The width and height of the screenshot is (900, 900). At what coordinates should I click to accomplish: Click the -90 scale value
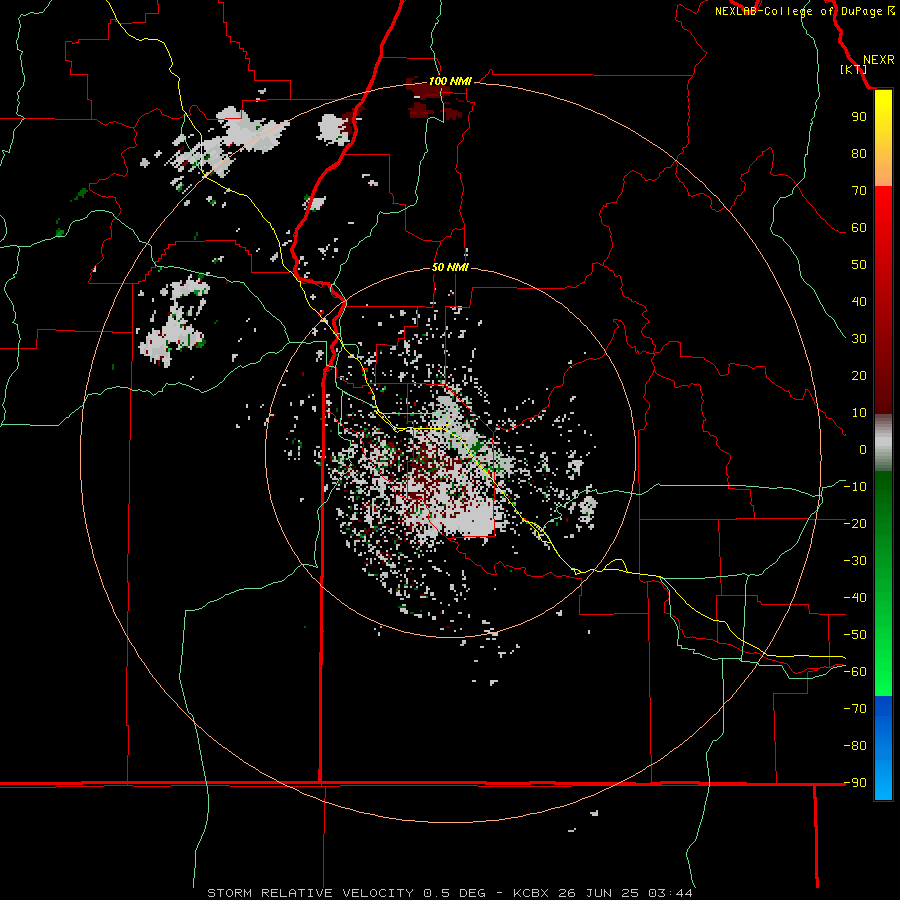855,782
